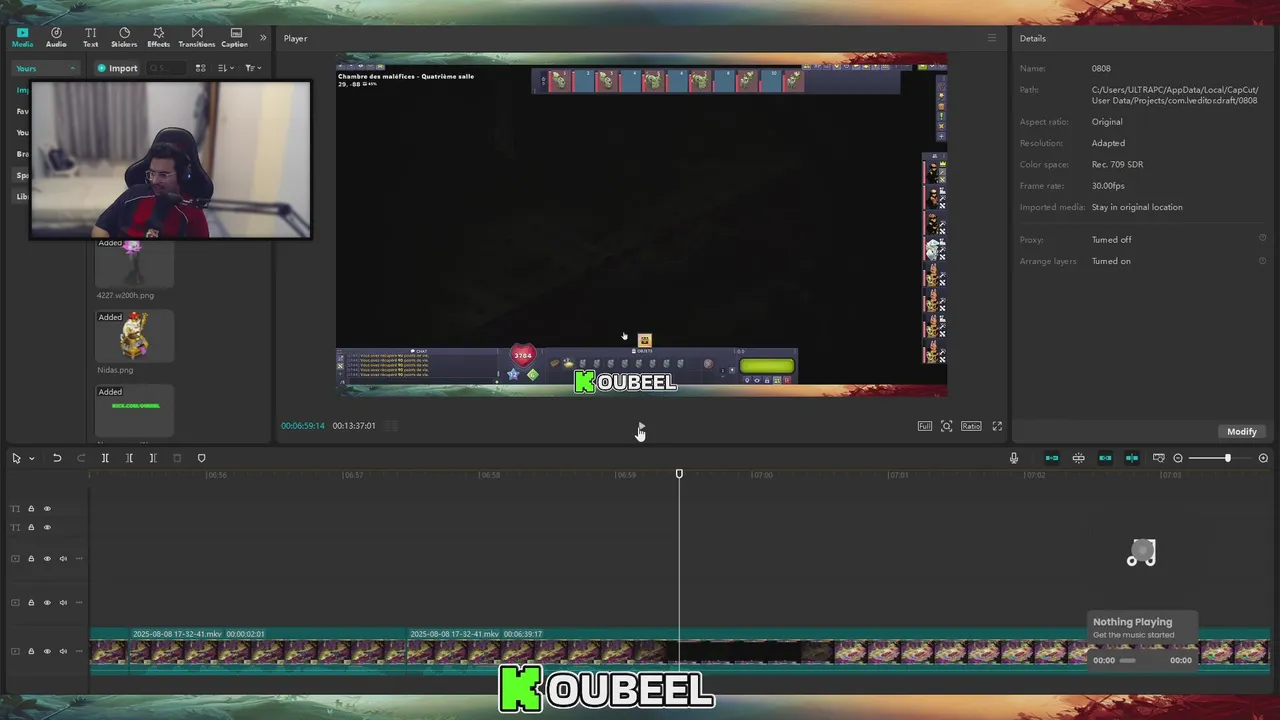Image resolution: width=1280 pixels, height=720 pixels.
Task: Hide the second text track
Action: pos(47,527)
